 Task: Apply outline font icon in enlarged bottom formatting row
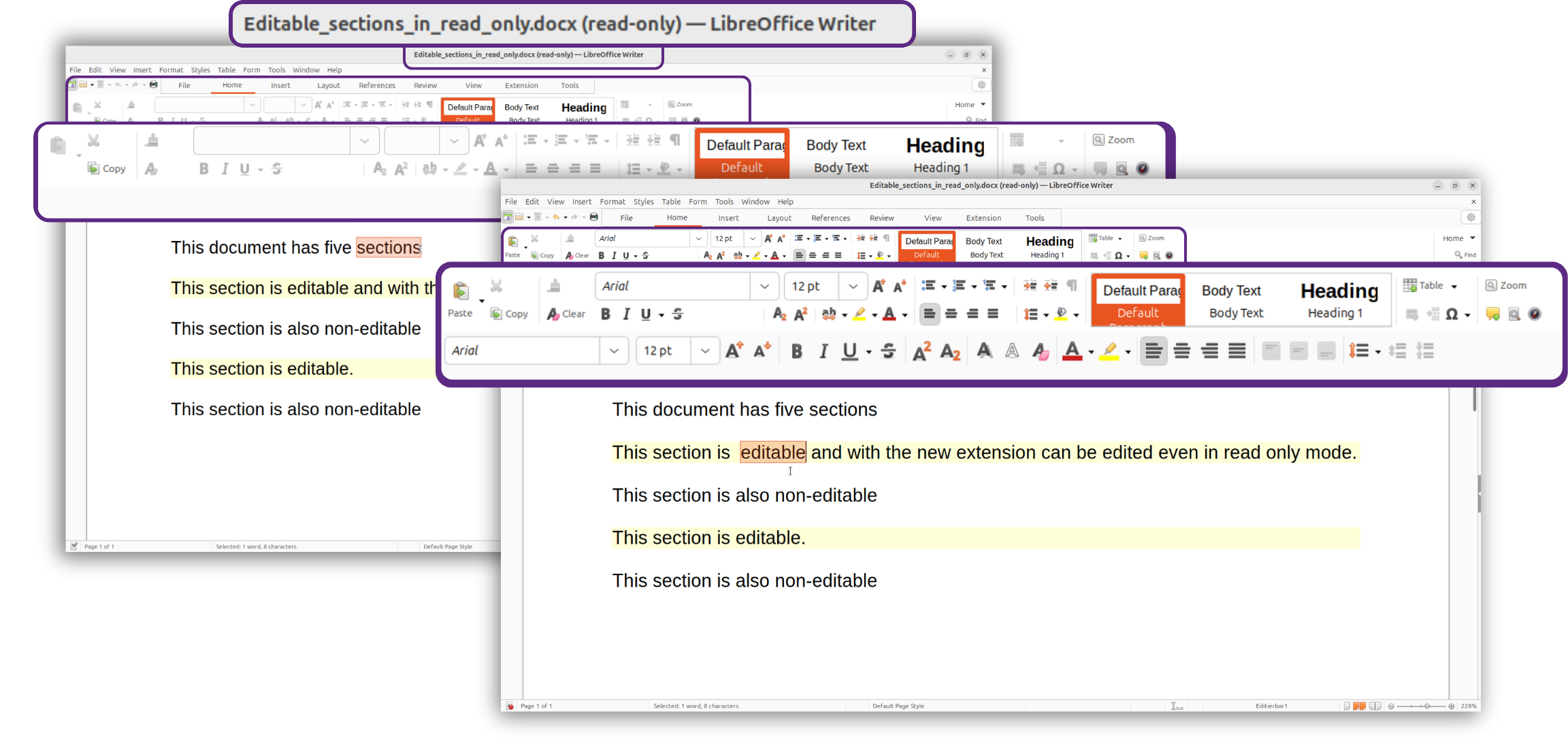(1012, 351)
